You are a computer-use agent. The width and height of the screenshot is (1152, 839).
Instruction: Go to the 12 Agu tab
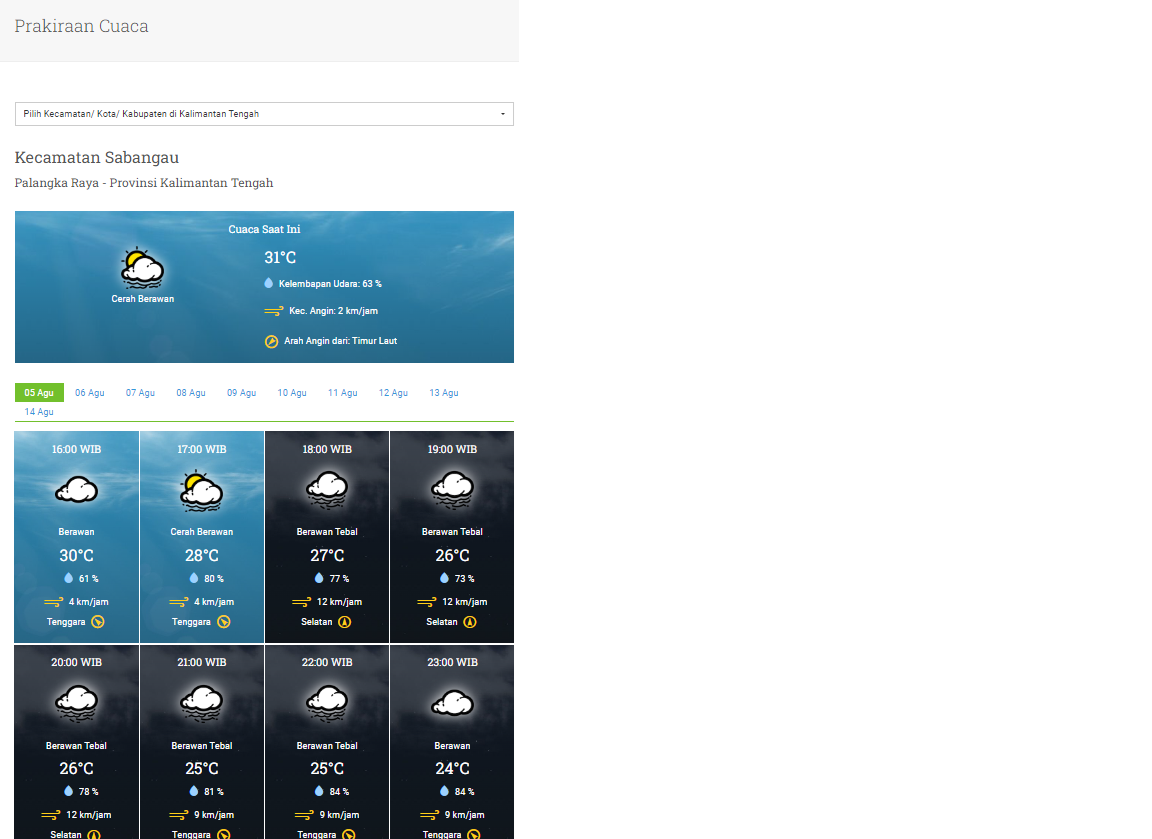pyautogui.click(x=393, y=392)
